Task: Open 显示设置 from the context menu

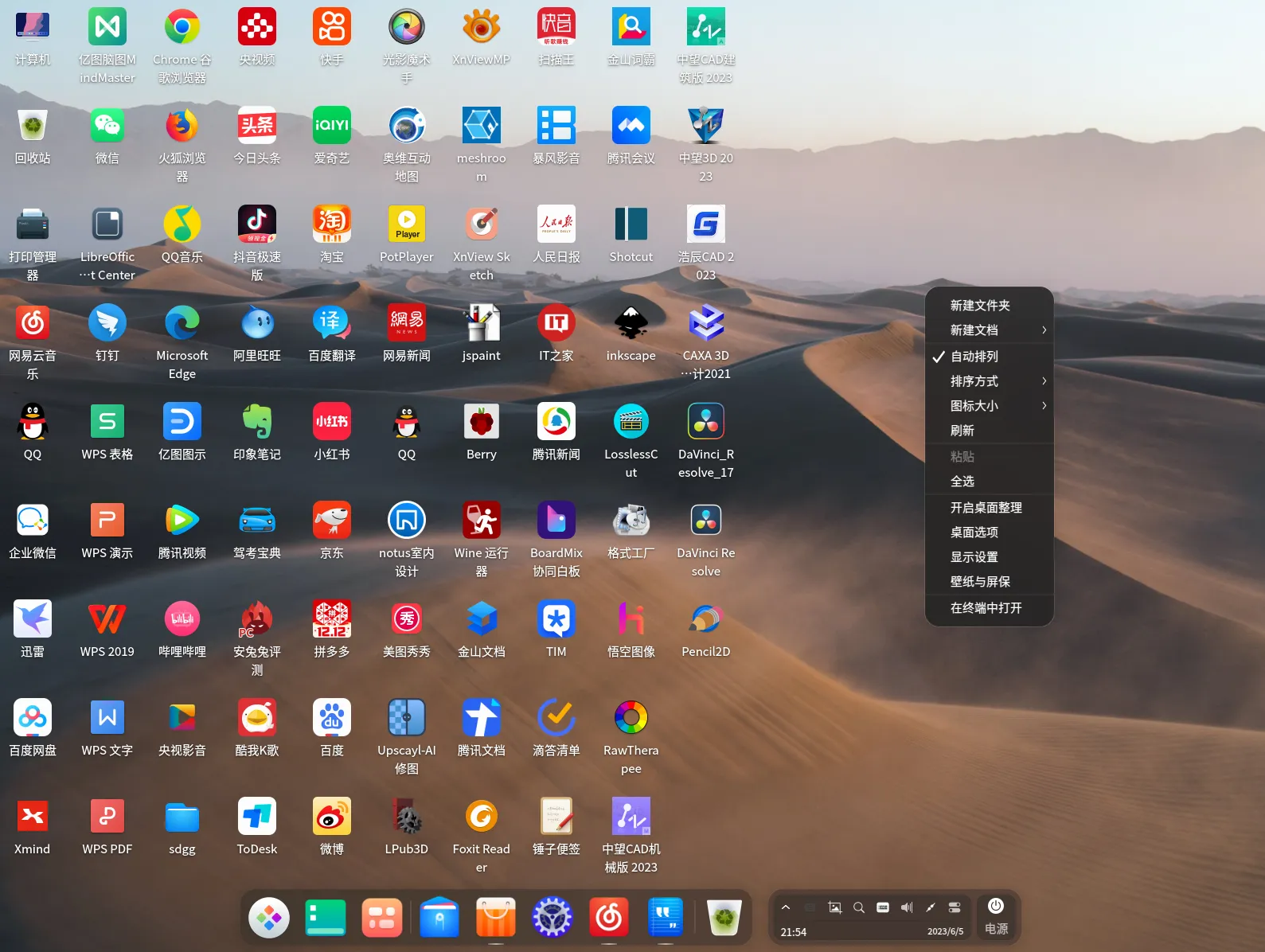Action: [x=990, y=557]
